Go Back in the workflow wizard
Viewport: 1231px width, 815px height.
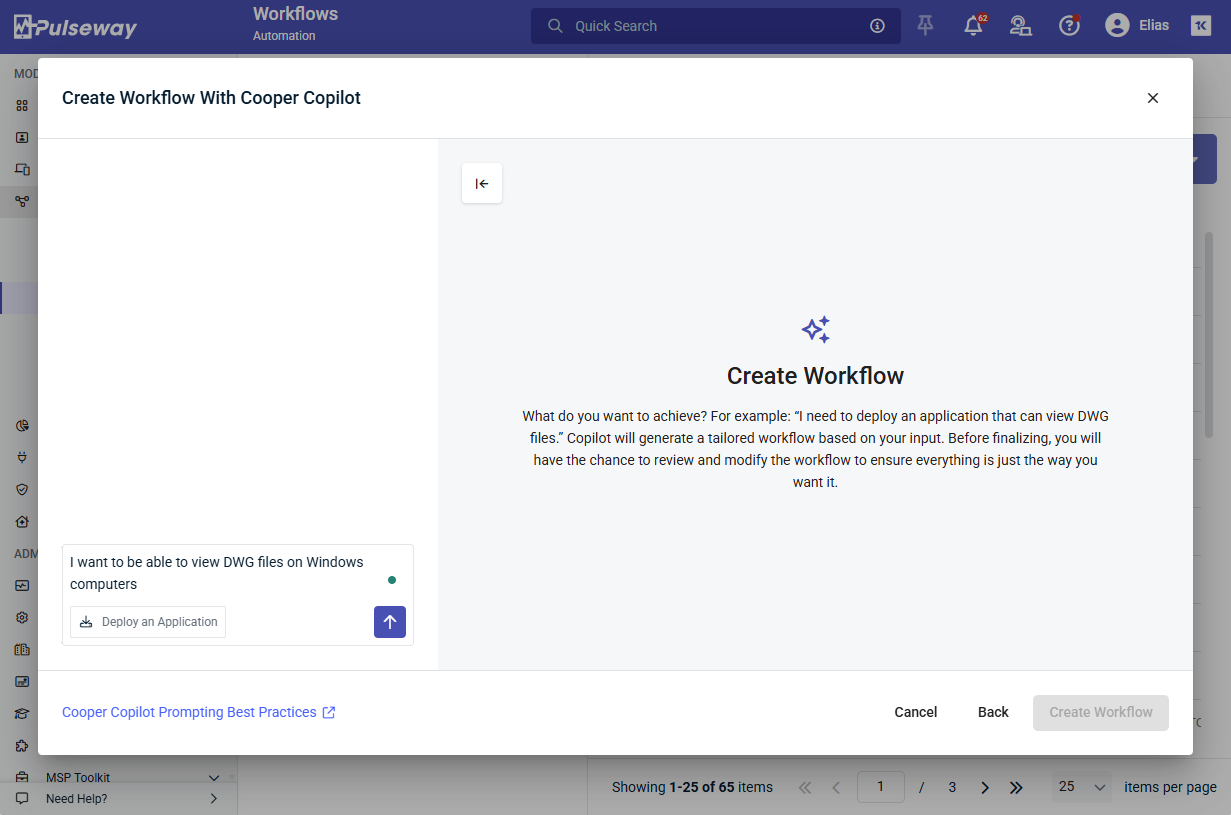click(x=993, y=712)
